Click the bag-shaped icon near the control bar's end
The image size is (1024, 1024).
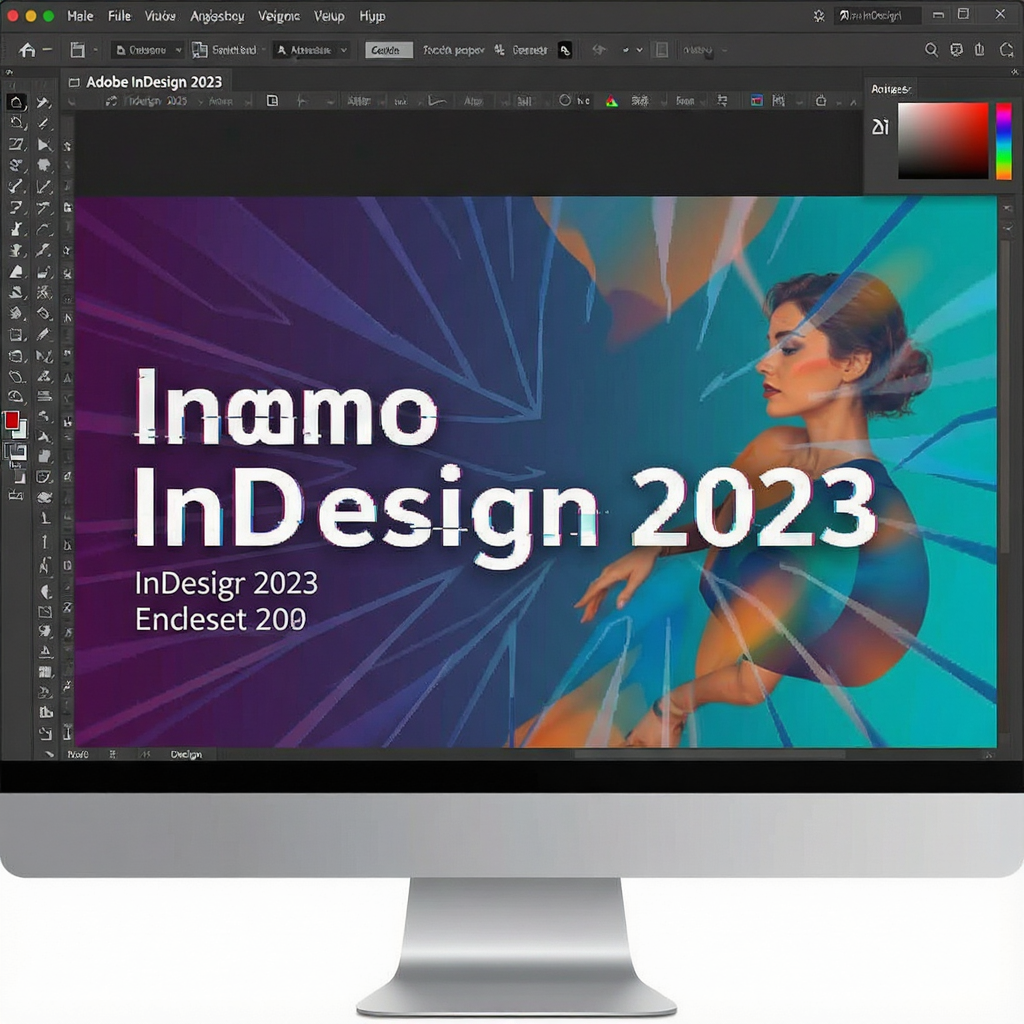821,101
